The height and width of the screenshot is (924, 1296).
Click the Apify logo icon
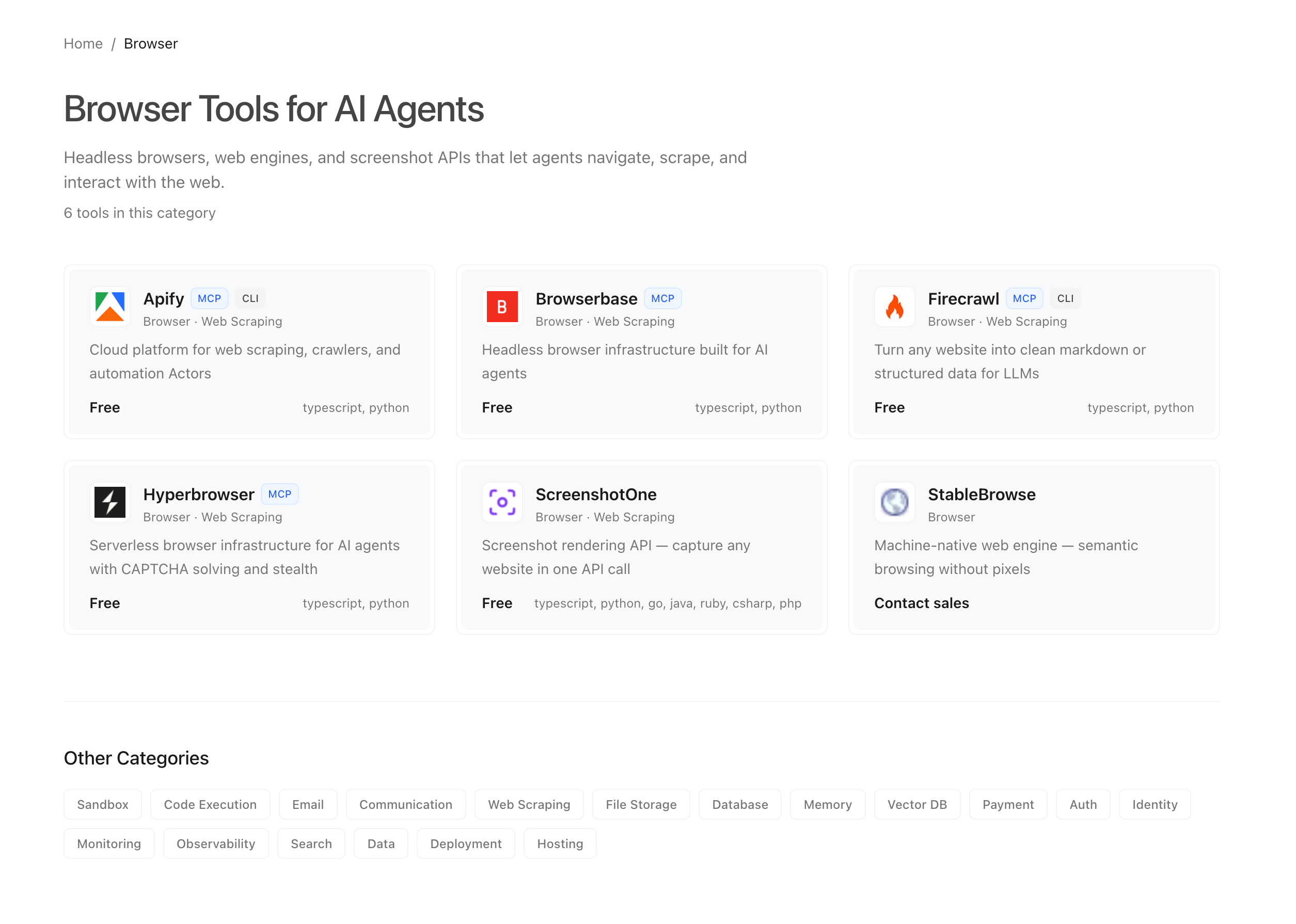pyautogui.click(x=110, y=307)
